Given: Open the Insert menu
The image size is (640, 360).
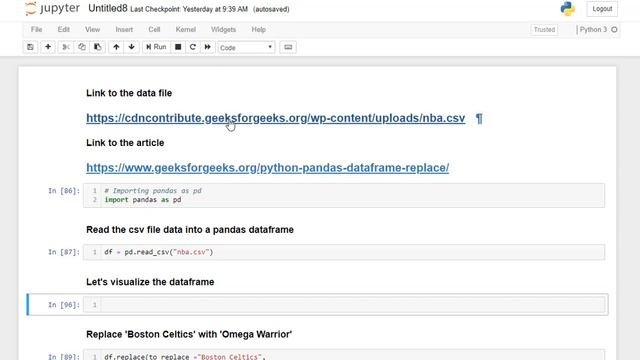Looking at the screenshot, I should [x=124, y=29].
